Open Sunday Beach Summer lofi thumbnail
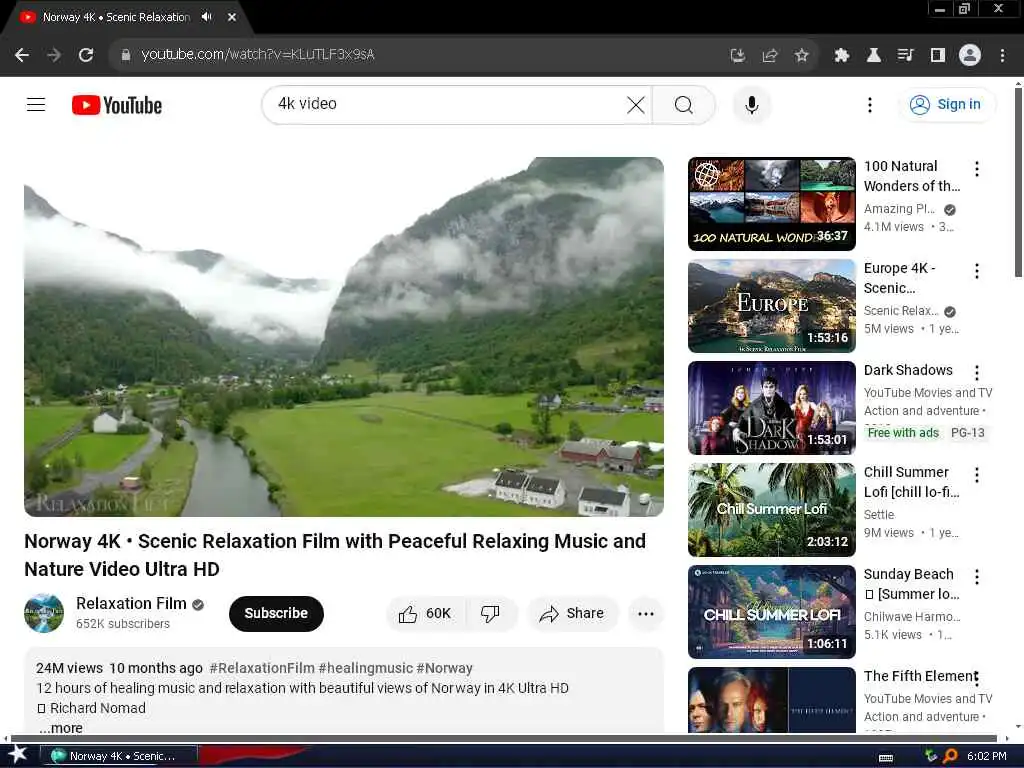1024x768 pixels. click(771, 612)
